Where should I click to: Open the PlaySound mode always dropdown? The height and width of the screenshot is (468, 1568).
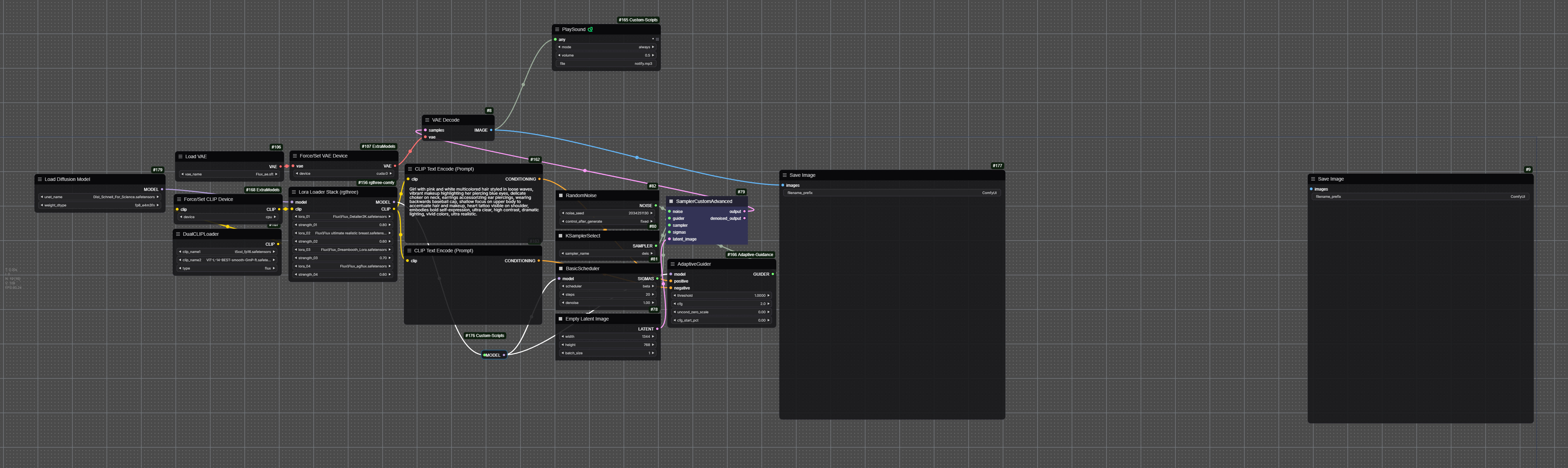606,48
